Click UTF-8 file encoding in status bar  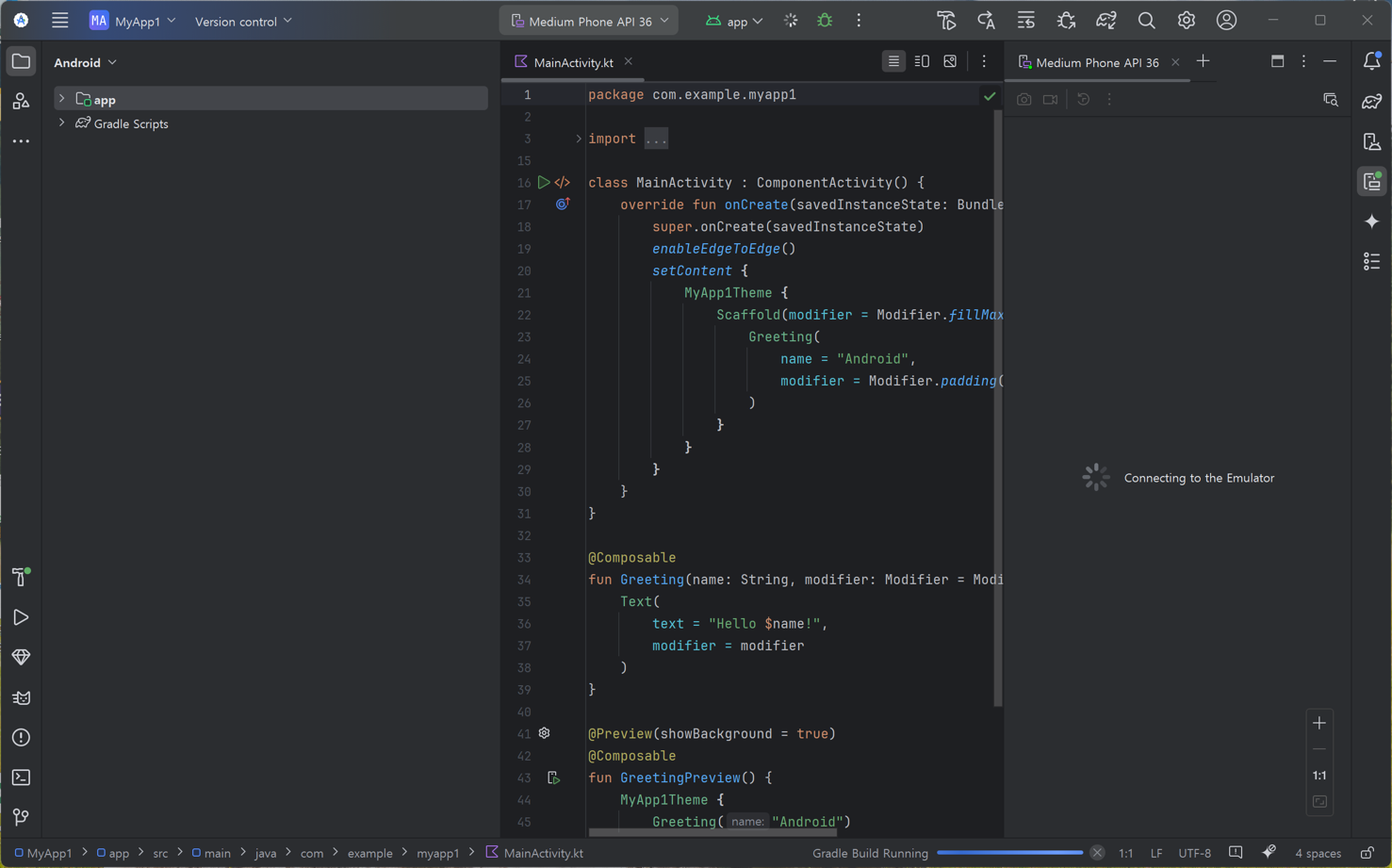[x=1194, y=853]
